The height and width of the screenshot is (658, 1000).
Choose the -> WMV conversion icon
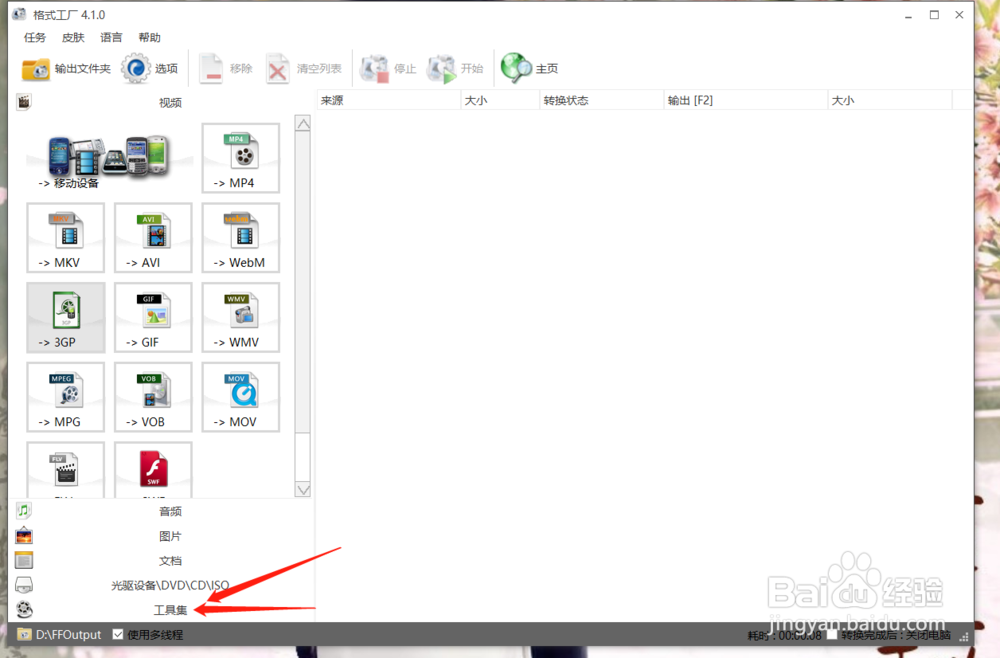240,318
